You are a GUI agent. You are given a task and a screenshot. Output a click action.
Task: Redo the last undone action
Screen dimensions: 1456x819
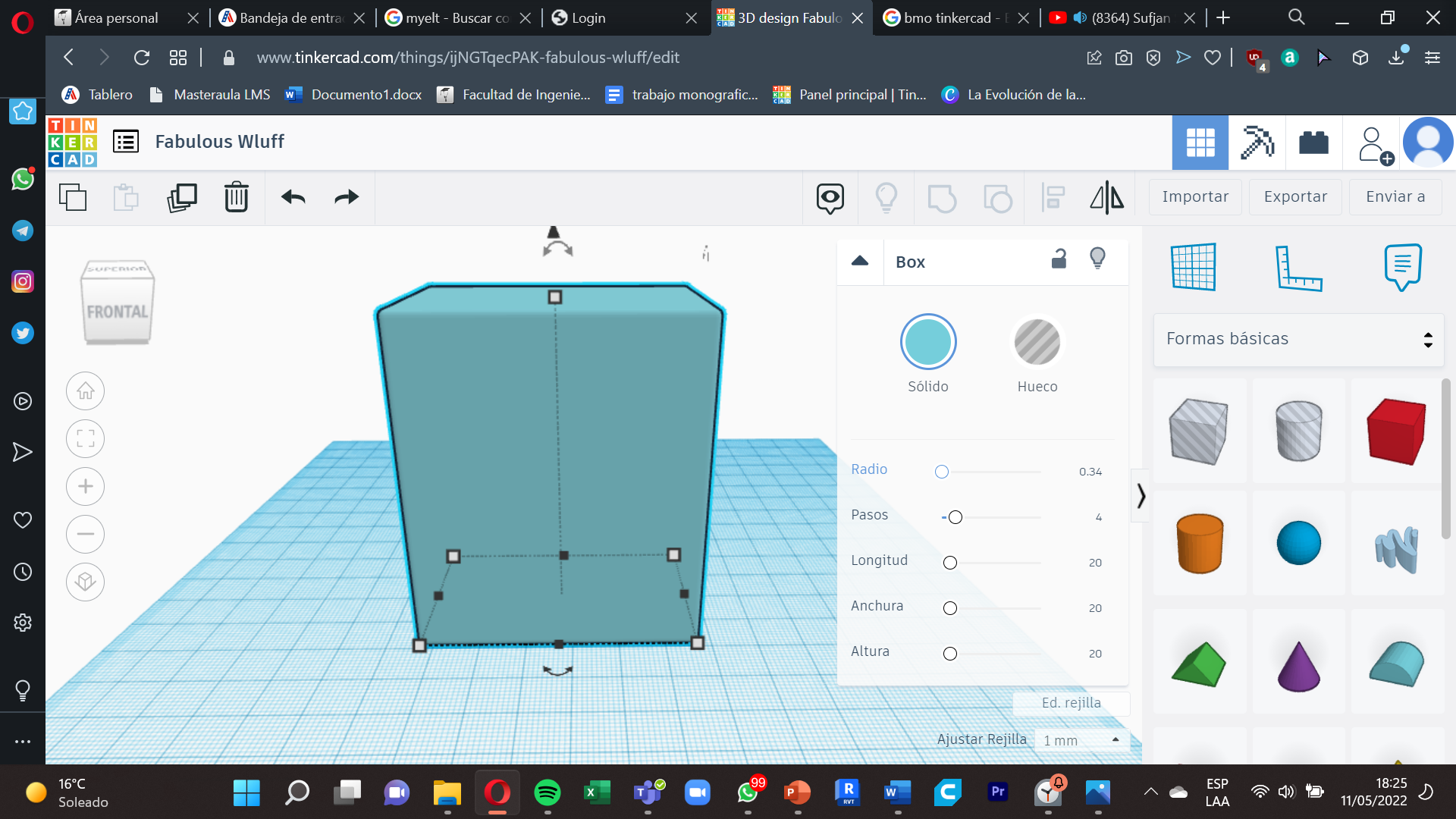(x=347, y=197)
